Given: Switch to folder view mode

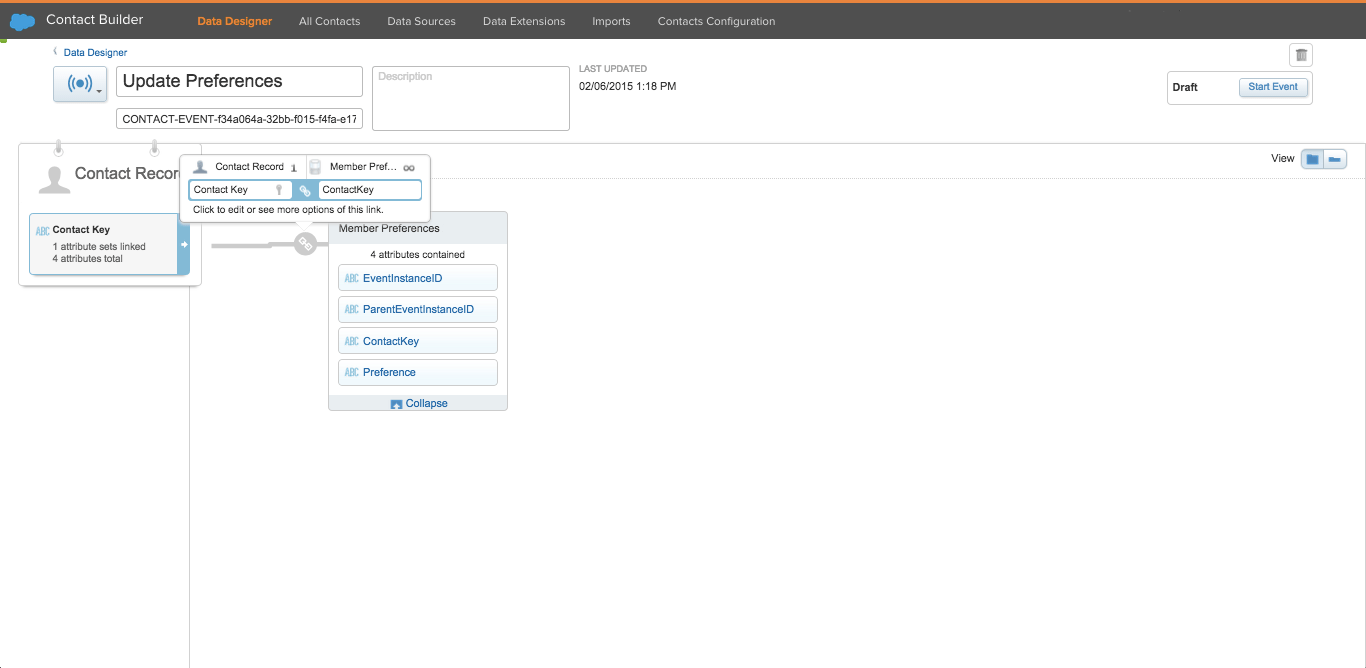Looking at the screenshot, I should pos(1312,158).
